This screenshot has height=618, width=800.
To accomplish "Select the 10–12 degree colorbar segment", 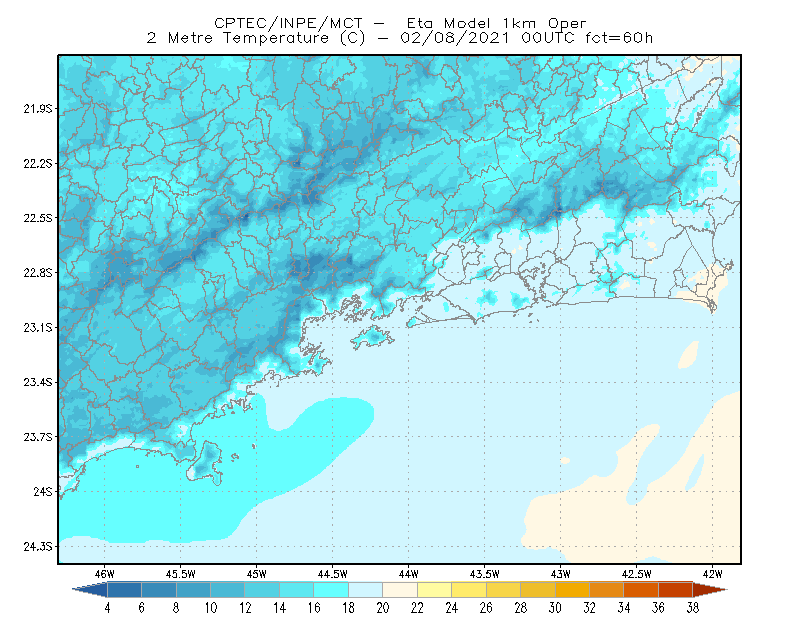I will click(x=228, y=590).
